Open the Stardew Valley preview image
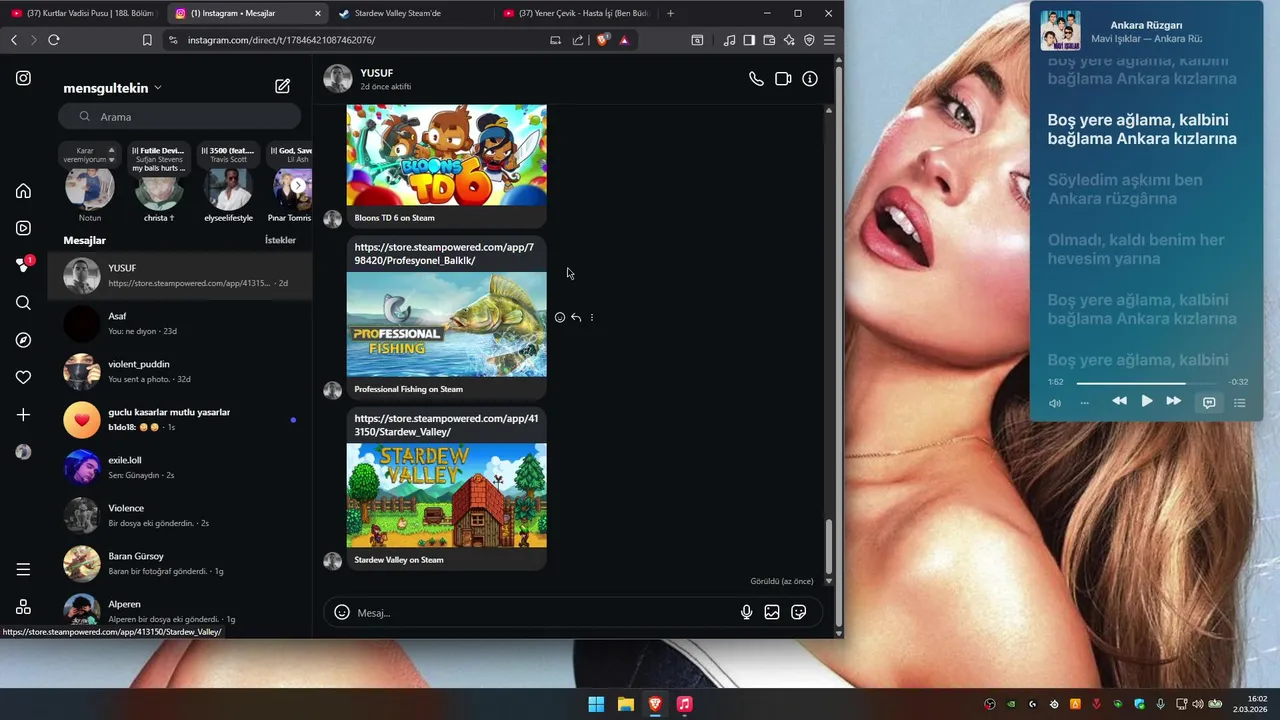1280x720 pixels. (x=446, y=495)
